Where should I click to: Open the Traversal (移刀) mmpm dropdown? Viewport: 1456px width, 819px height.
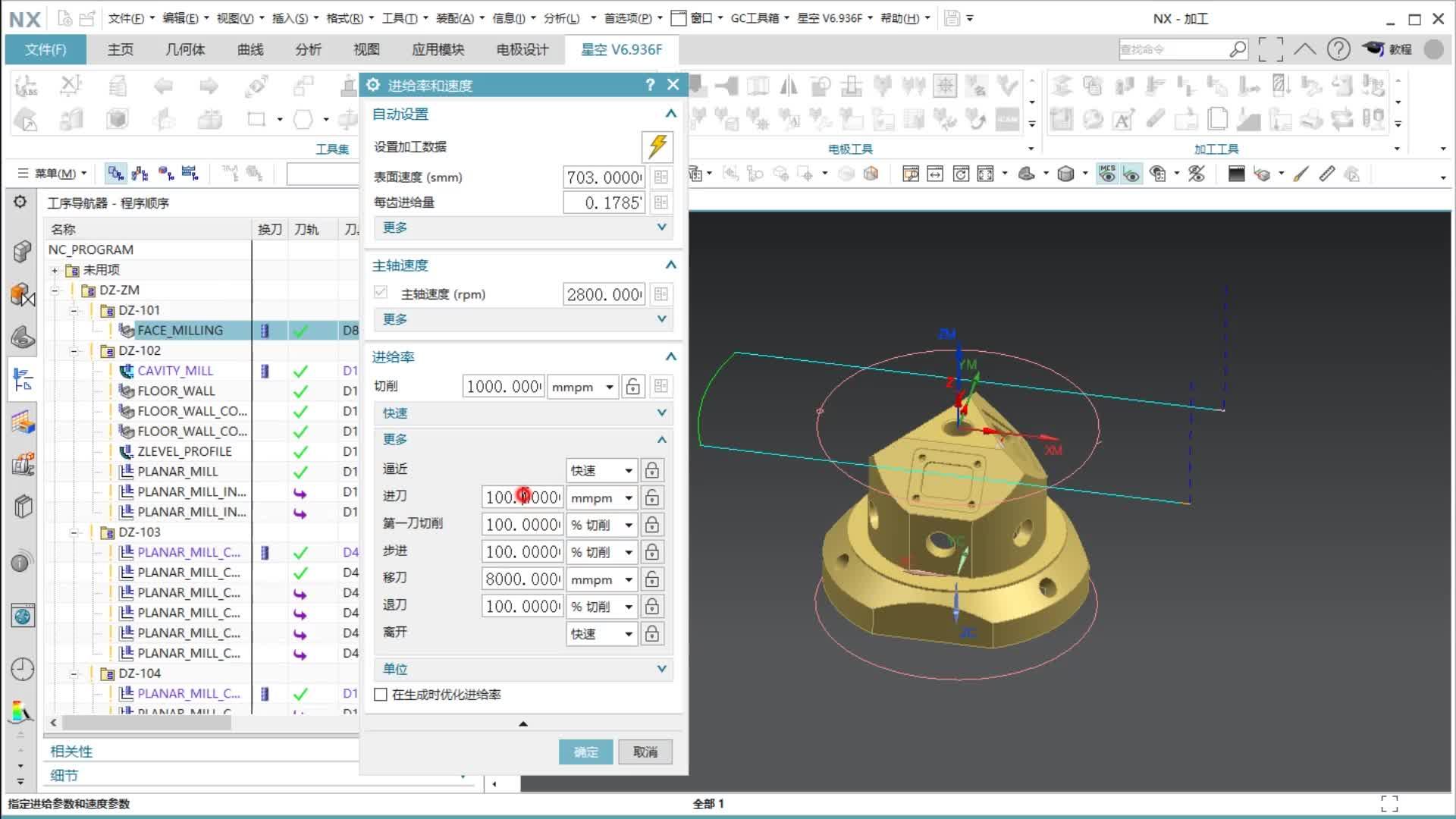pos(602,579)
